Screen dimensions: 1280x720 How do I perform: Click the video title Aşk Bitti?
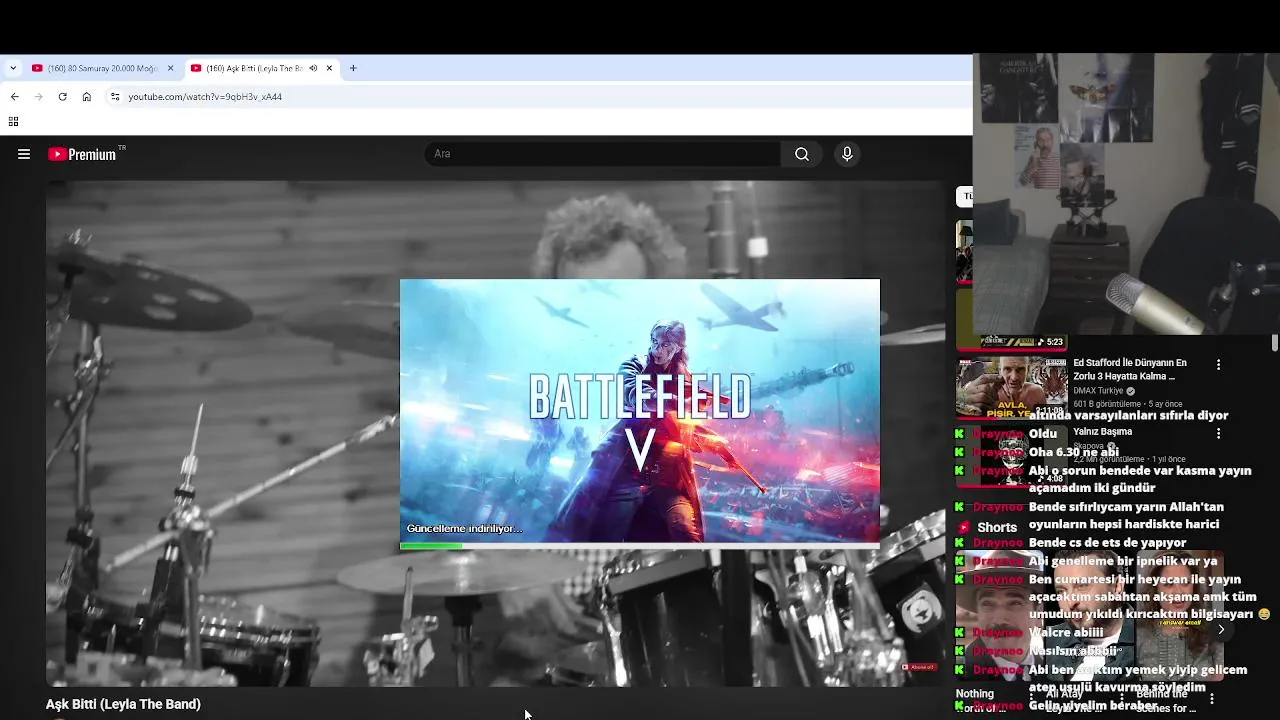point(123,704)
